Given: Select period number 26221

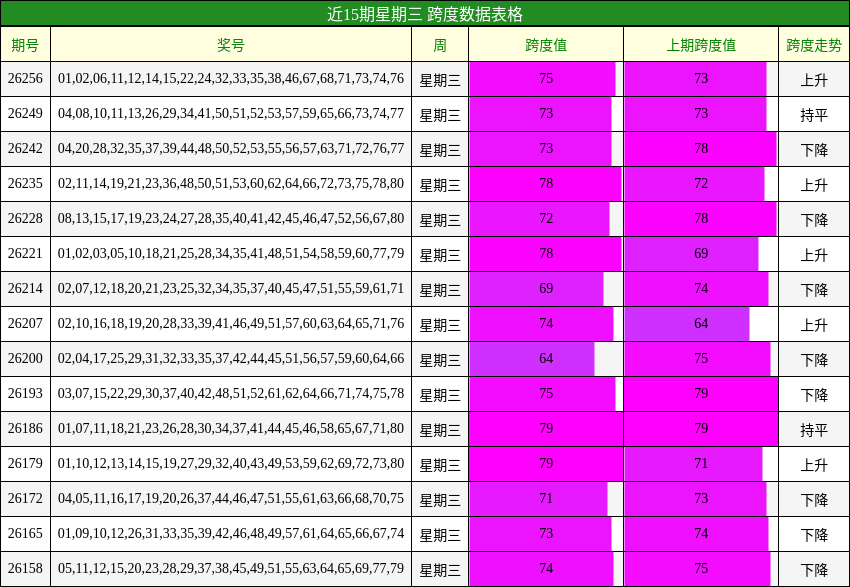Looking at the screenshot, I should coord(25,254).
